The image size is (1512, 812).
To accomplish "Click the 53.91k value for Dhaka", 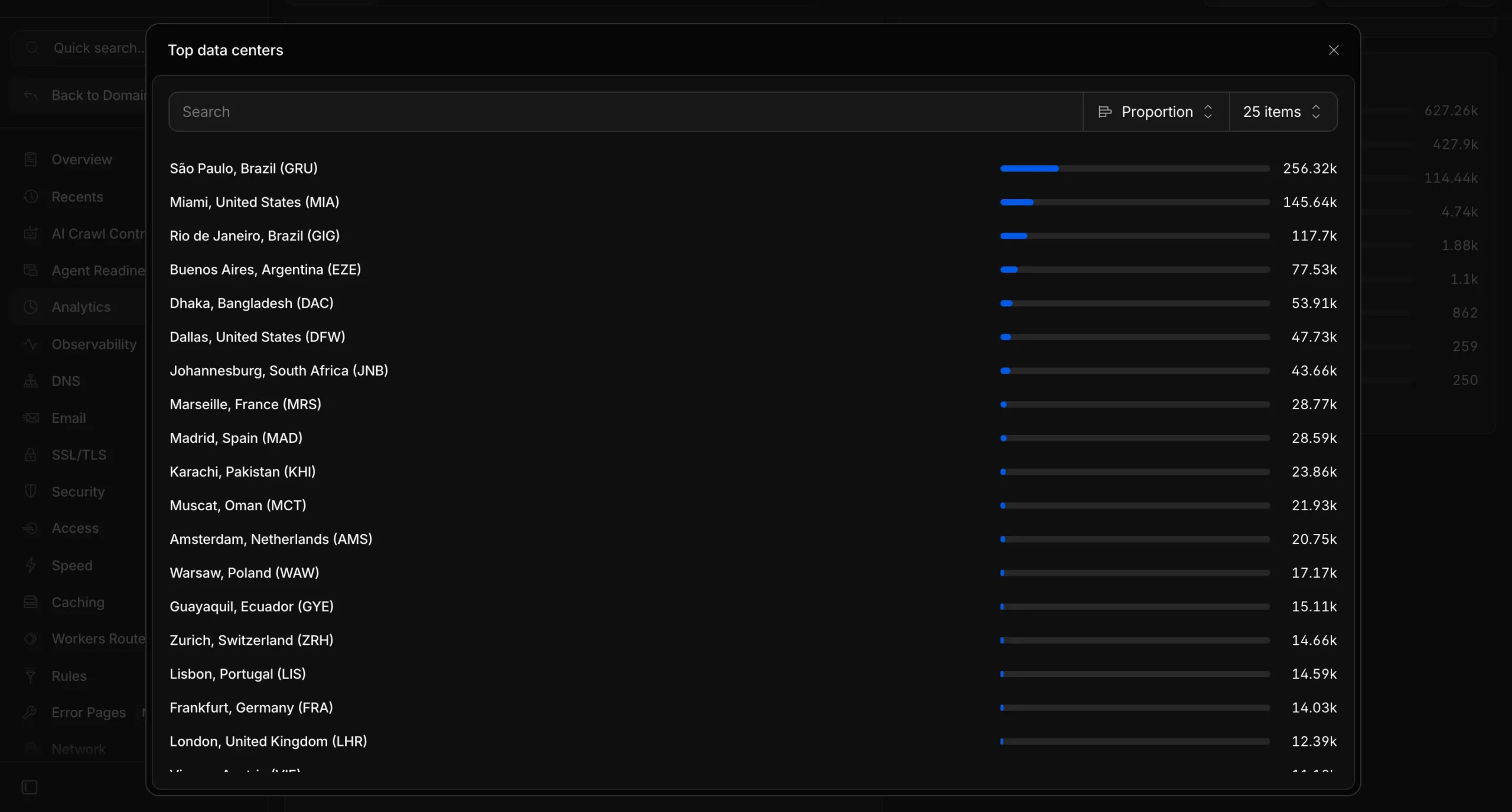I will tap(1314, 303).
